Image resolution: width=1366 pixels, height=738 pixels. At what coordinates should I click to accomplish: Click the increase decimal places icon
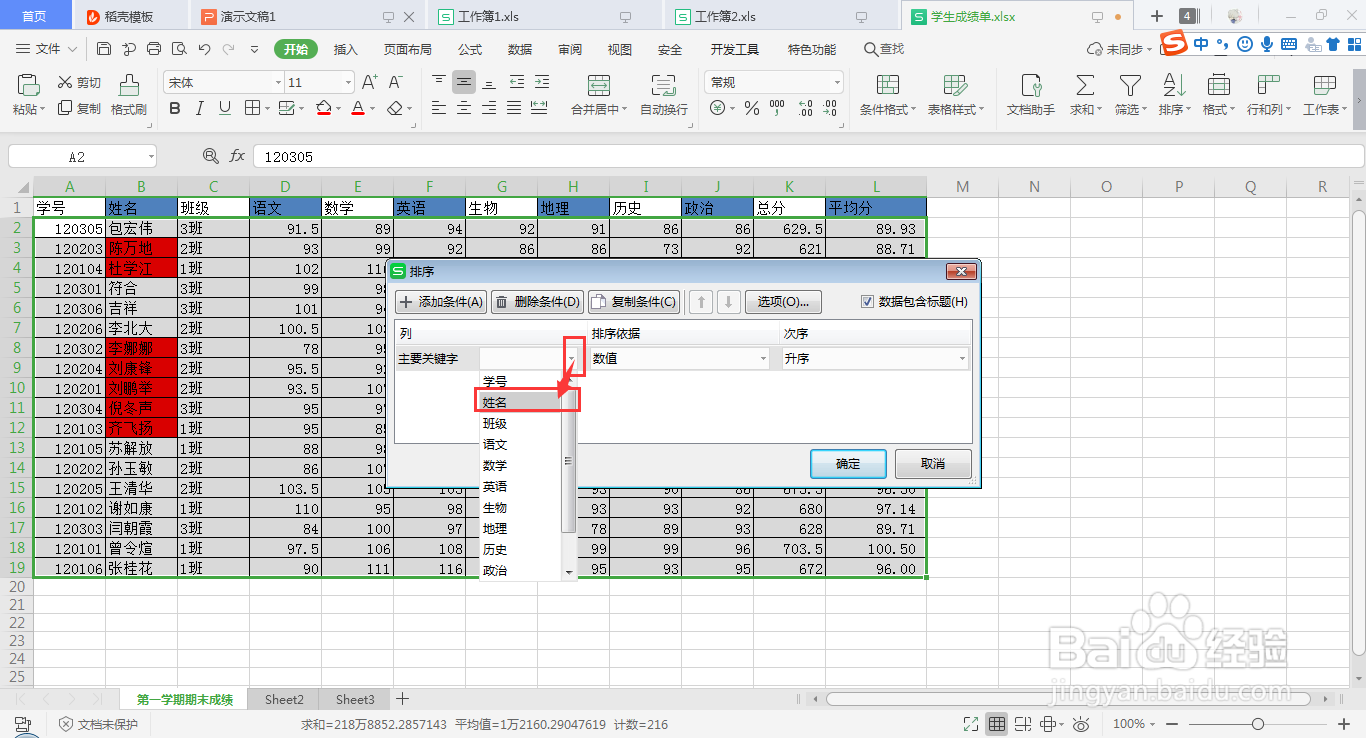click(x=806, y=108)
